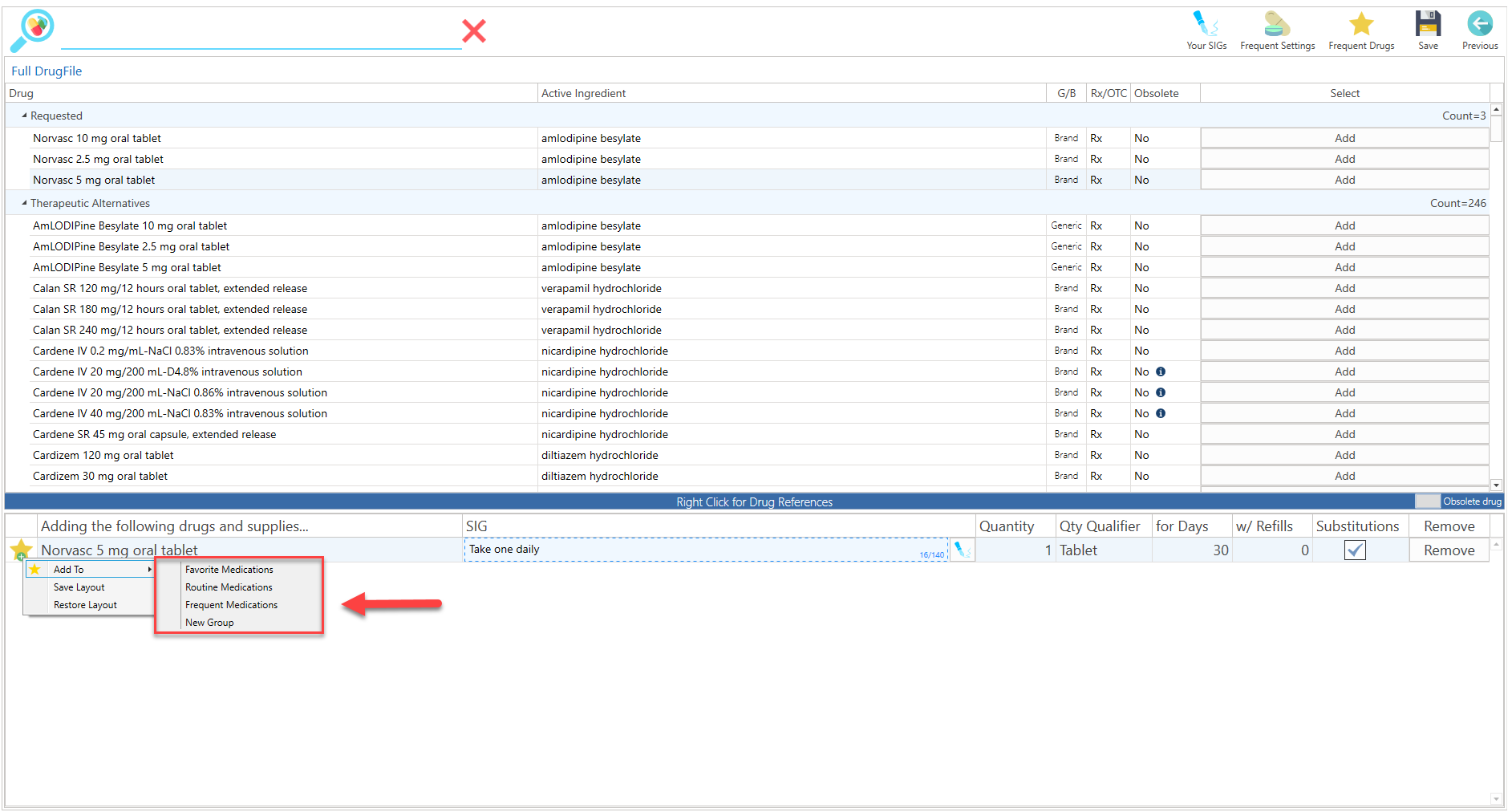1512x812 pixels.
Task: Open SIG picker icon next to Take one daily
Action: [x=963, y=550]
